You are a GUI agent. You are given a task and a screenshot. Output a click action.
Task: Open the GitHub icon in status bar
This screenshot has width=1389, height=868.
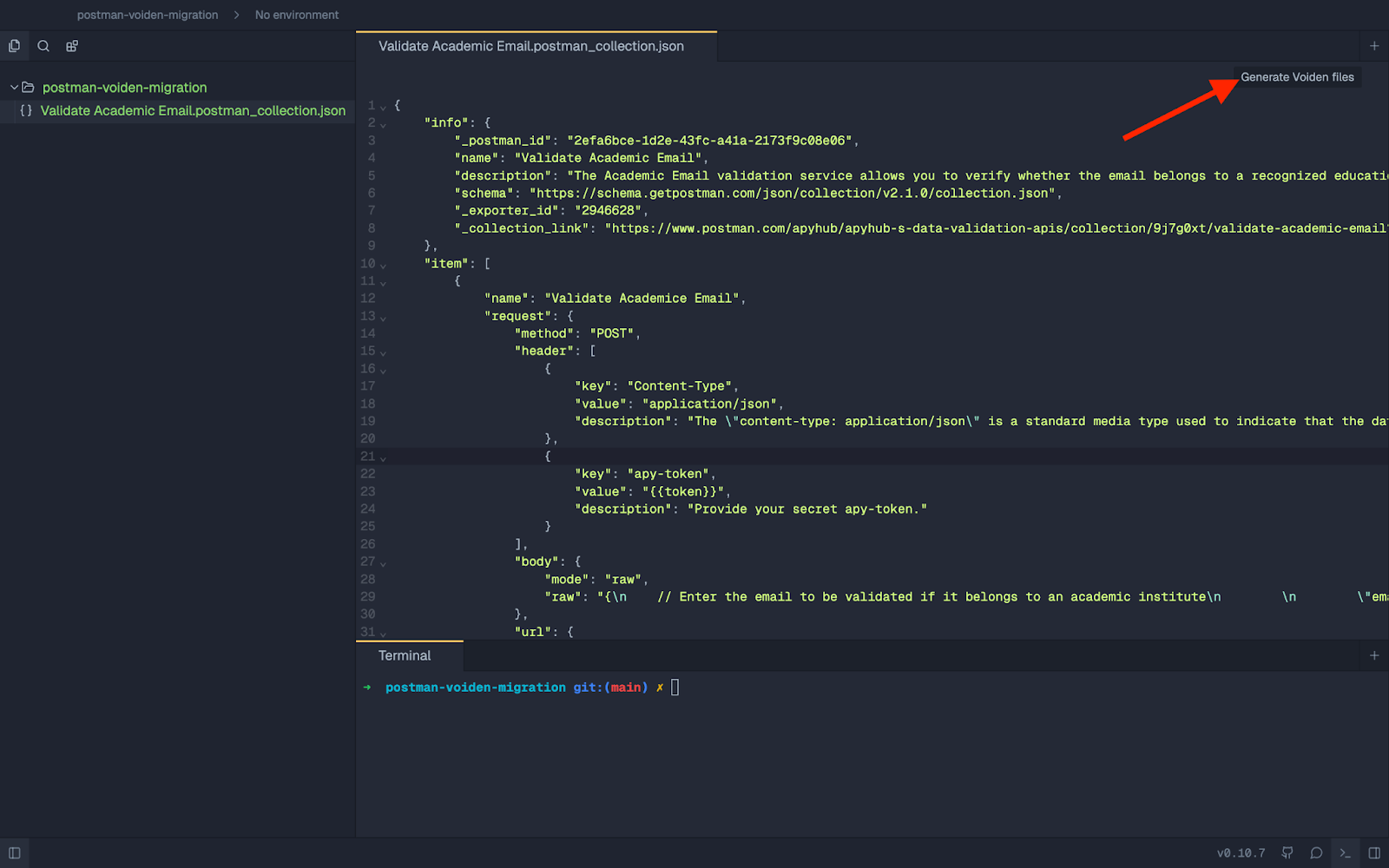1287,853
